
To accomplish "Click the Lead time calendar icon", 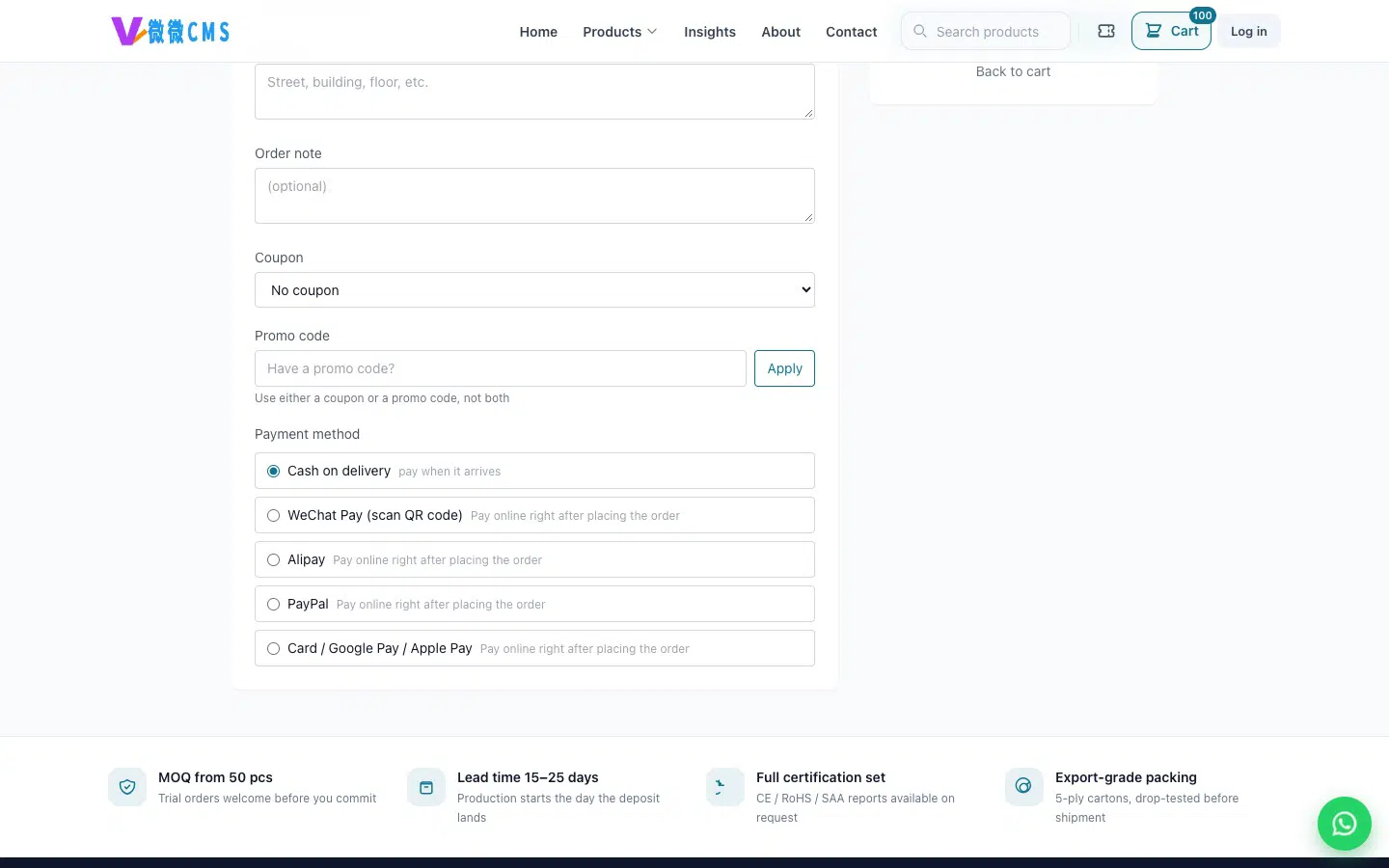I will click(426, 787).
